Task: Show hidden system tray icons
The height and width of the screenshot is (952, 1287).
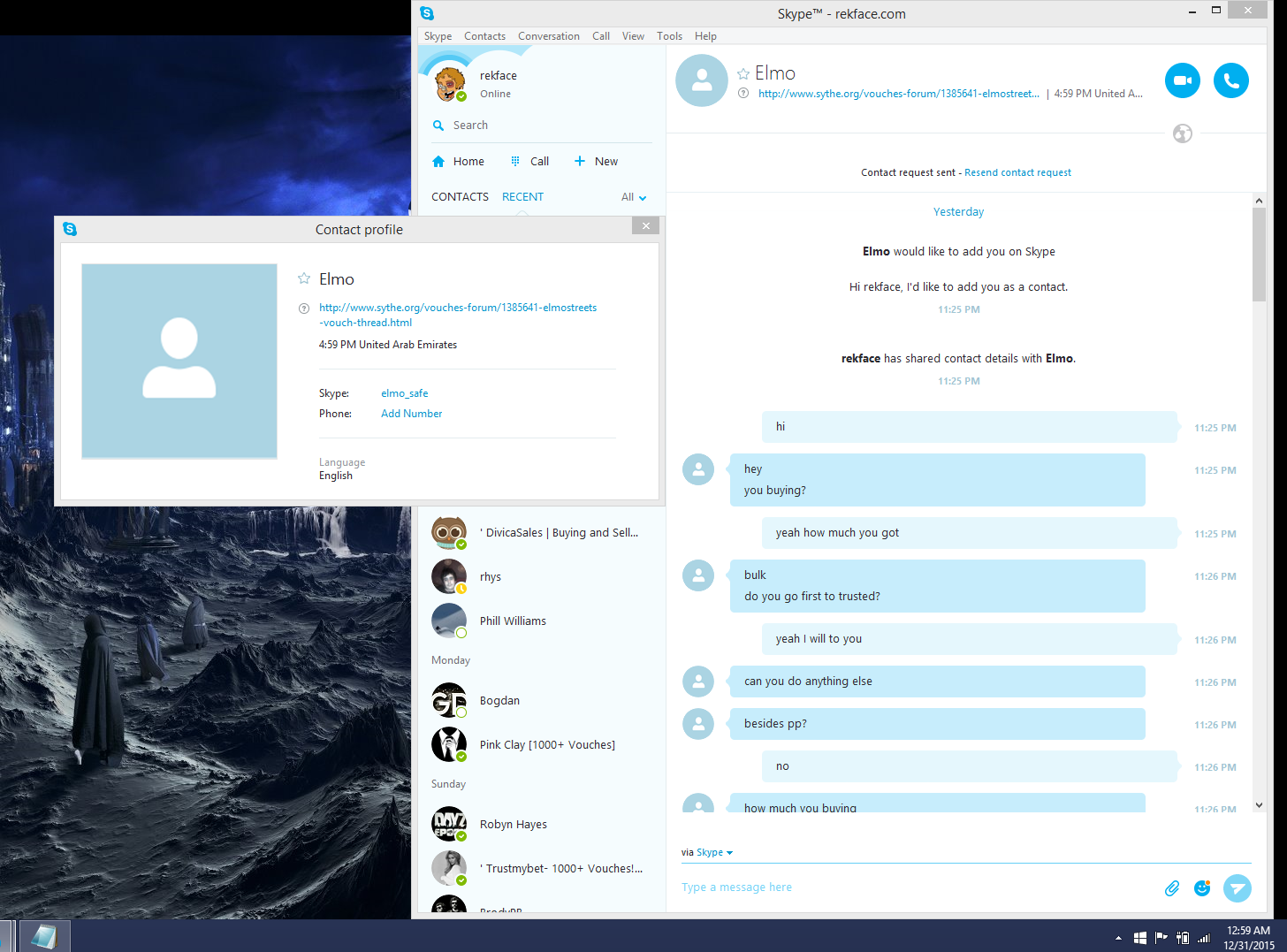Action: pyautogui.click(x=1118, y=938)
